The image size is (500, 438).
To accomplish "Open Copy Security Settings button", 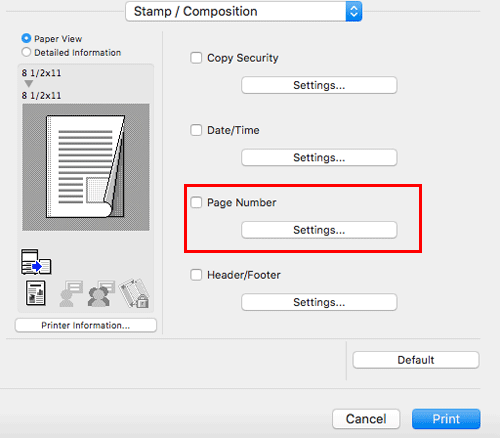I will point(319,85).
